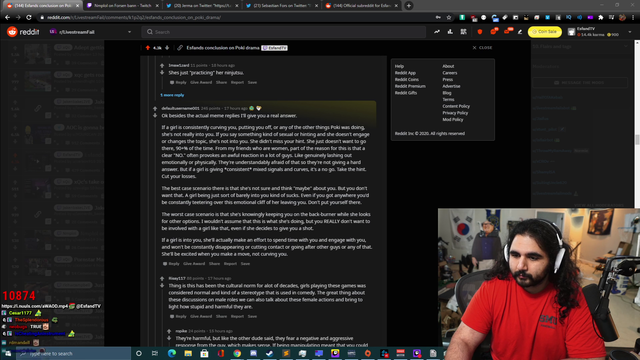Click the page vertical scrollbar
Viewport: 640px width, 360px height.
point(637,139)
